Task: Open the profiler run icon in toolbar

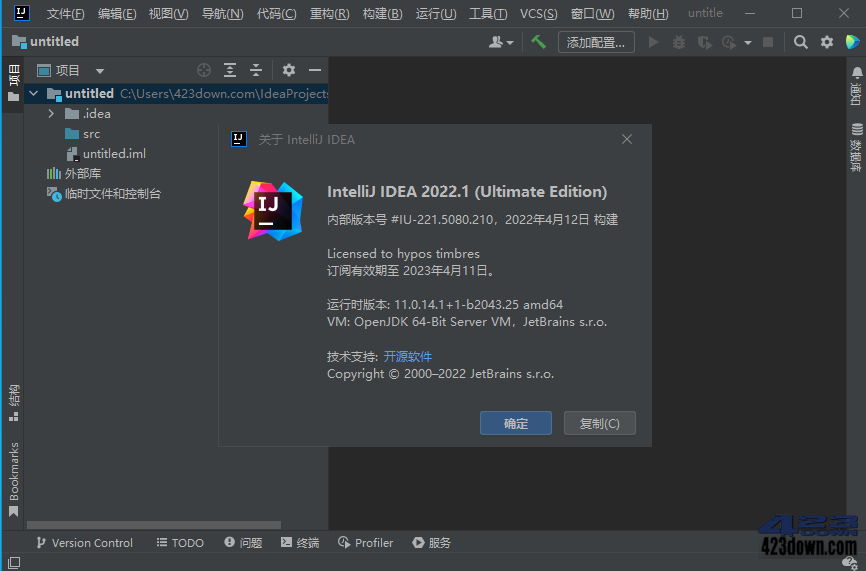Action: [x=729, y=42]
